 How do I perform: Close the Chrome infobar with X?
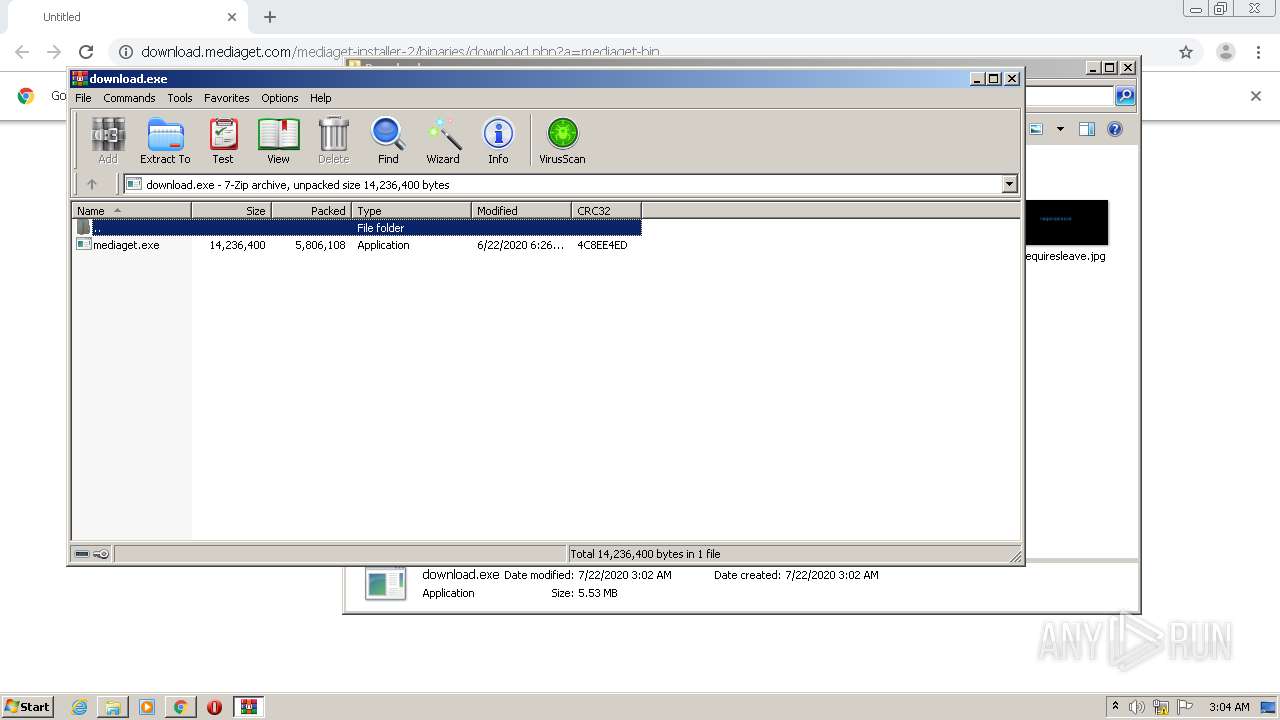[1256, 96]
